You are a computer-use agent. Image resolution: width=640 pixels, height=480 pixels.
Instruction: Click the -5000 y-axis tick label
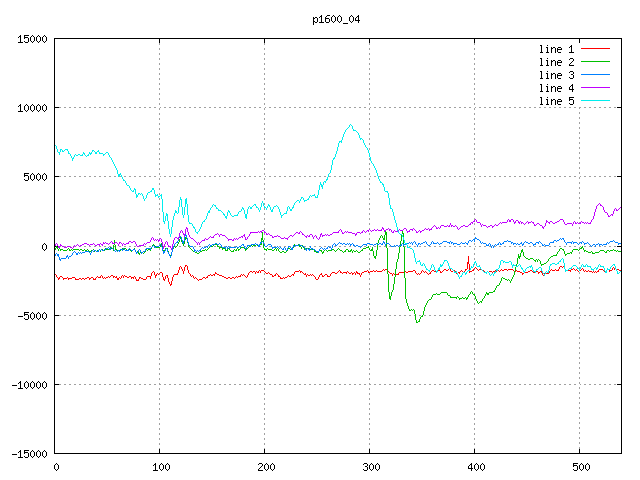pos(32,315)
